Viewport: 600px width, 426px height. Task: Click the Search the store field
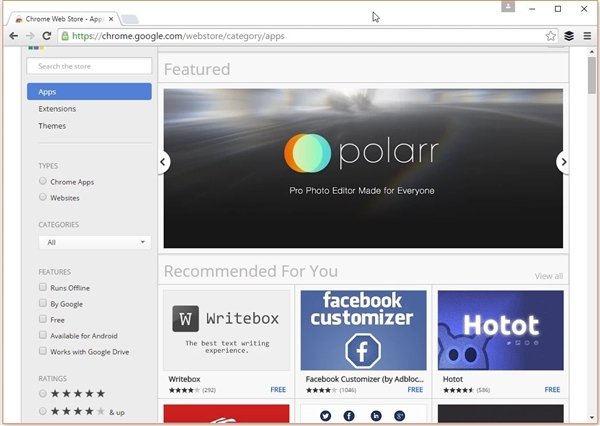tap(90, 66)
